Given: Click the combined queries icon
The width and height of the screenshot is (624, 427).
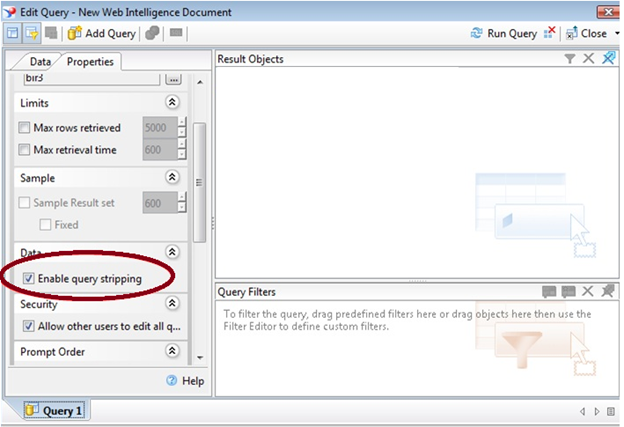Looking at the screenshot, I should 152,33.
